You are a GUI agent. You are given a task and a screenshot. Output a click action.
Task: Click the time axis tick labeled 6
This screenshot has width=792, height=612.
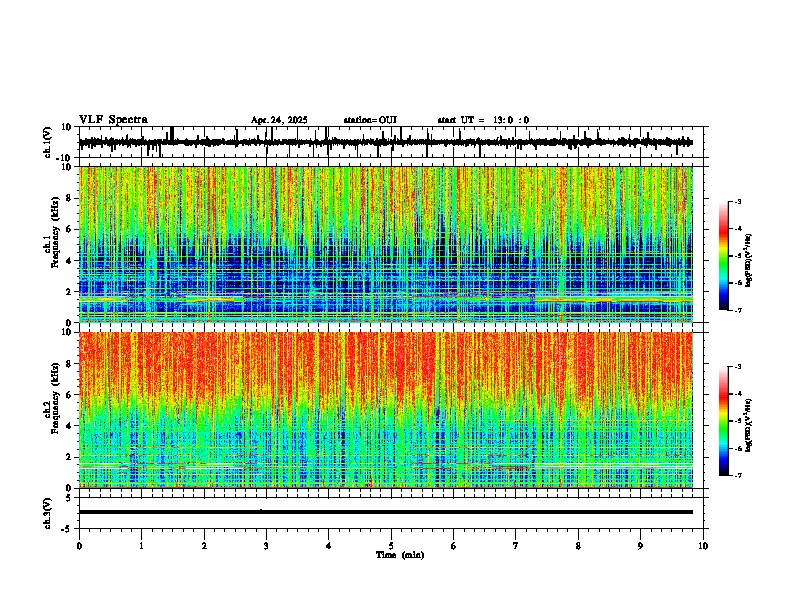pyautogui.click(x=453, y=546)
